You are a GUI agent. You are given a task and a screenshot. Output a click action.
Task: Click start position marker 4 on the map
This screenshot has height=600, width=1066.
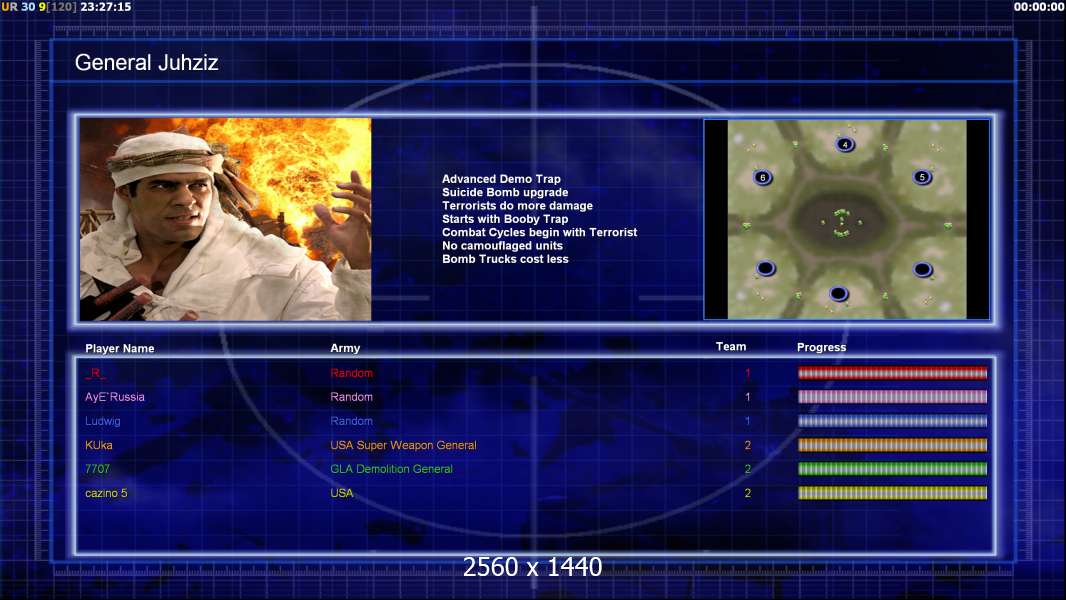(x=845, y=144)
